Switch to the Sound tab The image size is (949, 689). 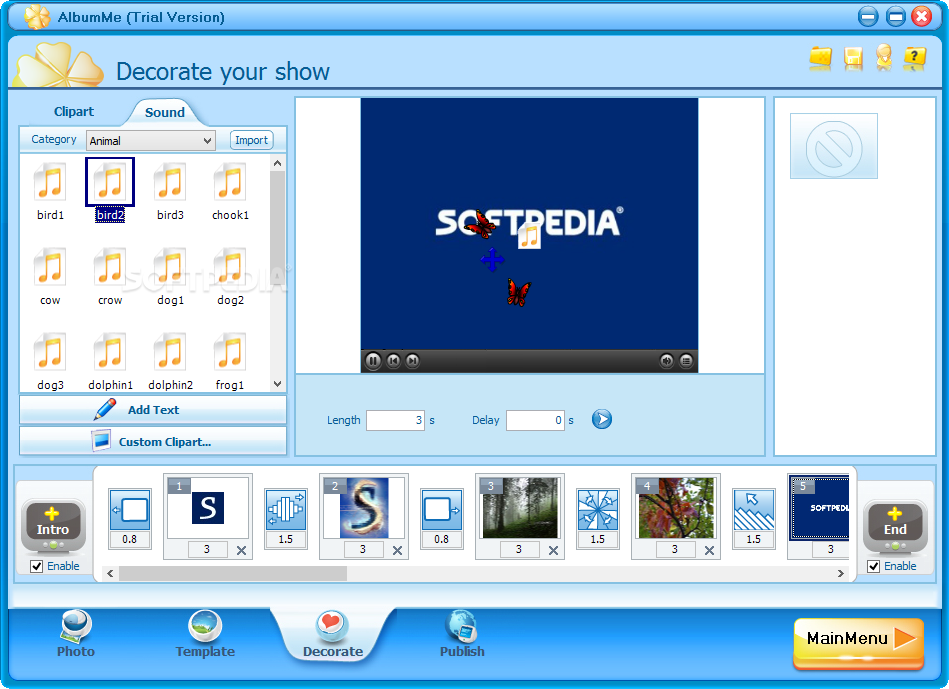pos(165,112)
